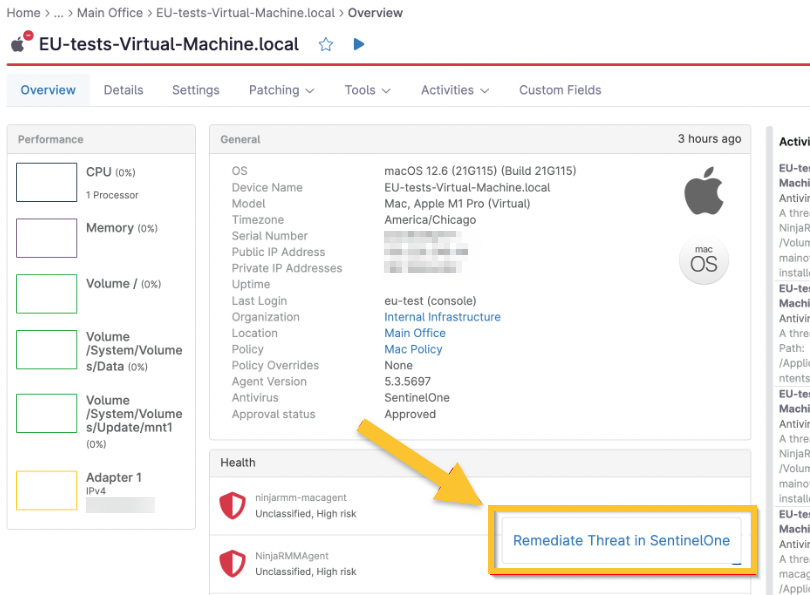The height and width of the screenshot is (595, 810).
Task: Click red shield icon for ninjarmm-macagent
Action: (233, 506)
